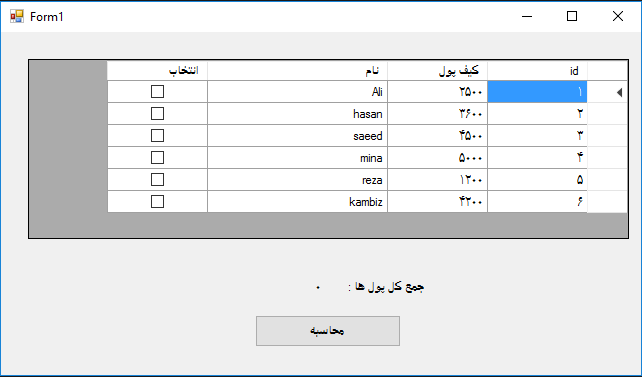Sort by the id column header

pos(537,71)
